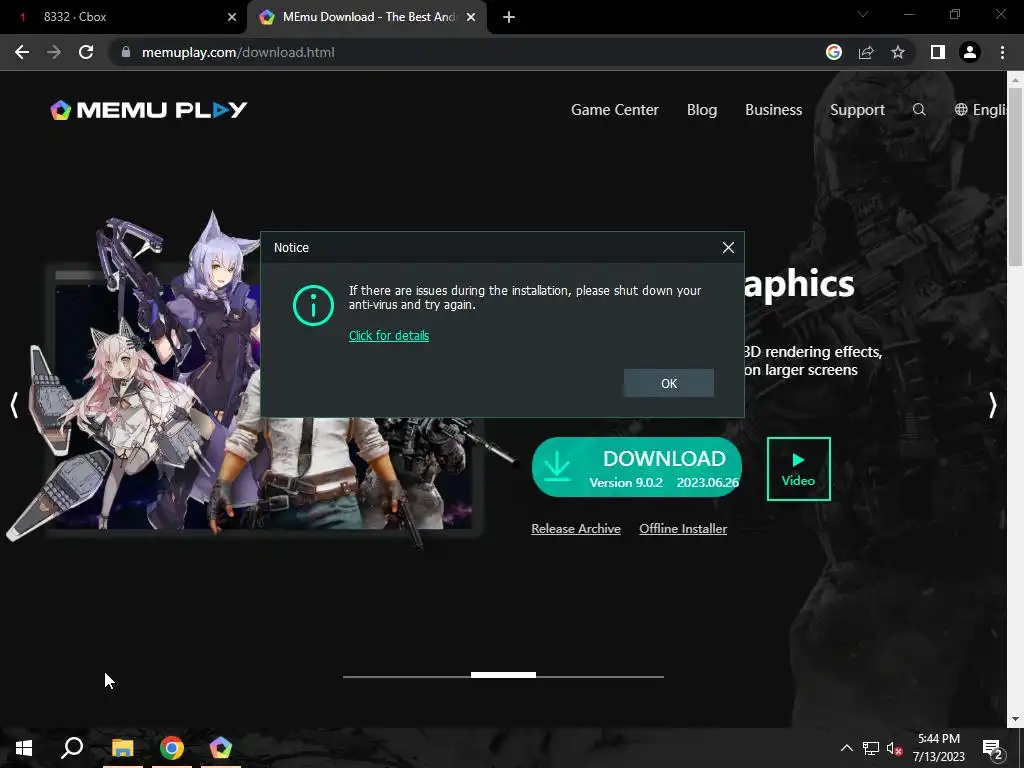
Task: Select the active carousel slide indicator
Action: click(x=503, y=675)
